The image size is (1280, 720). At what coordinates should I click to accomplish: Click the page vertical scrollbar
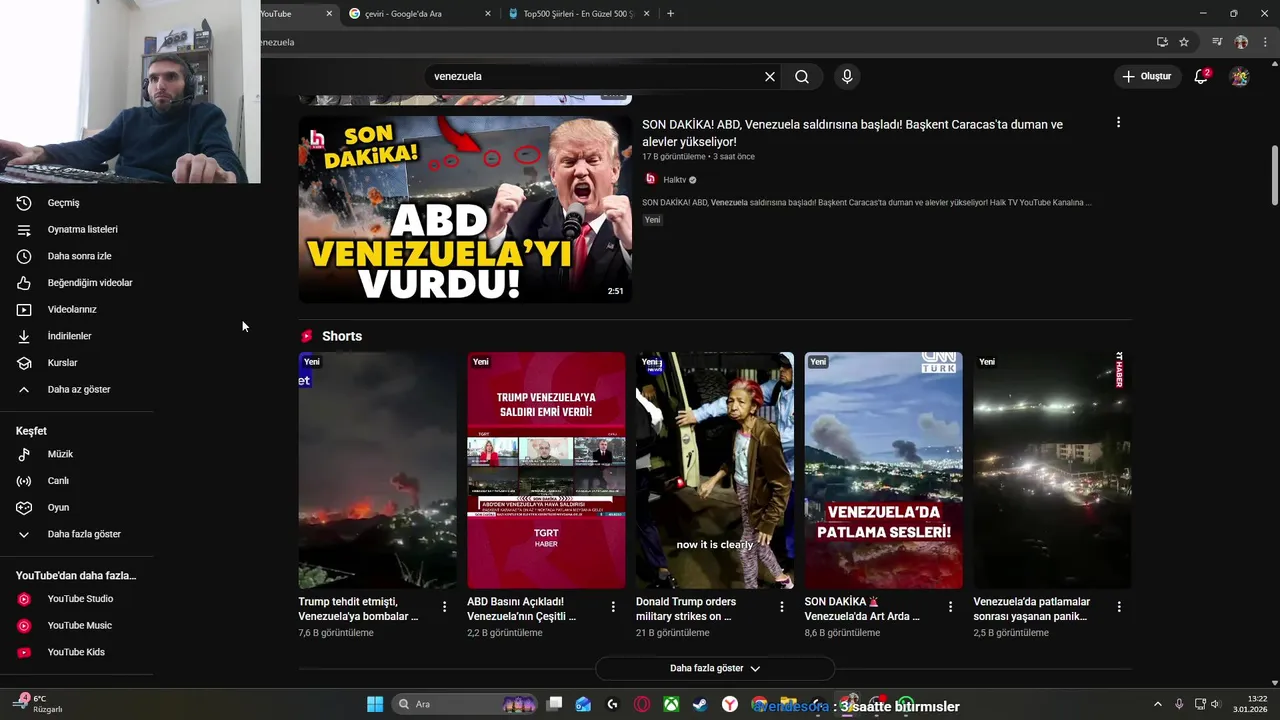click(x=1274, y=176)
